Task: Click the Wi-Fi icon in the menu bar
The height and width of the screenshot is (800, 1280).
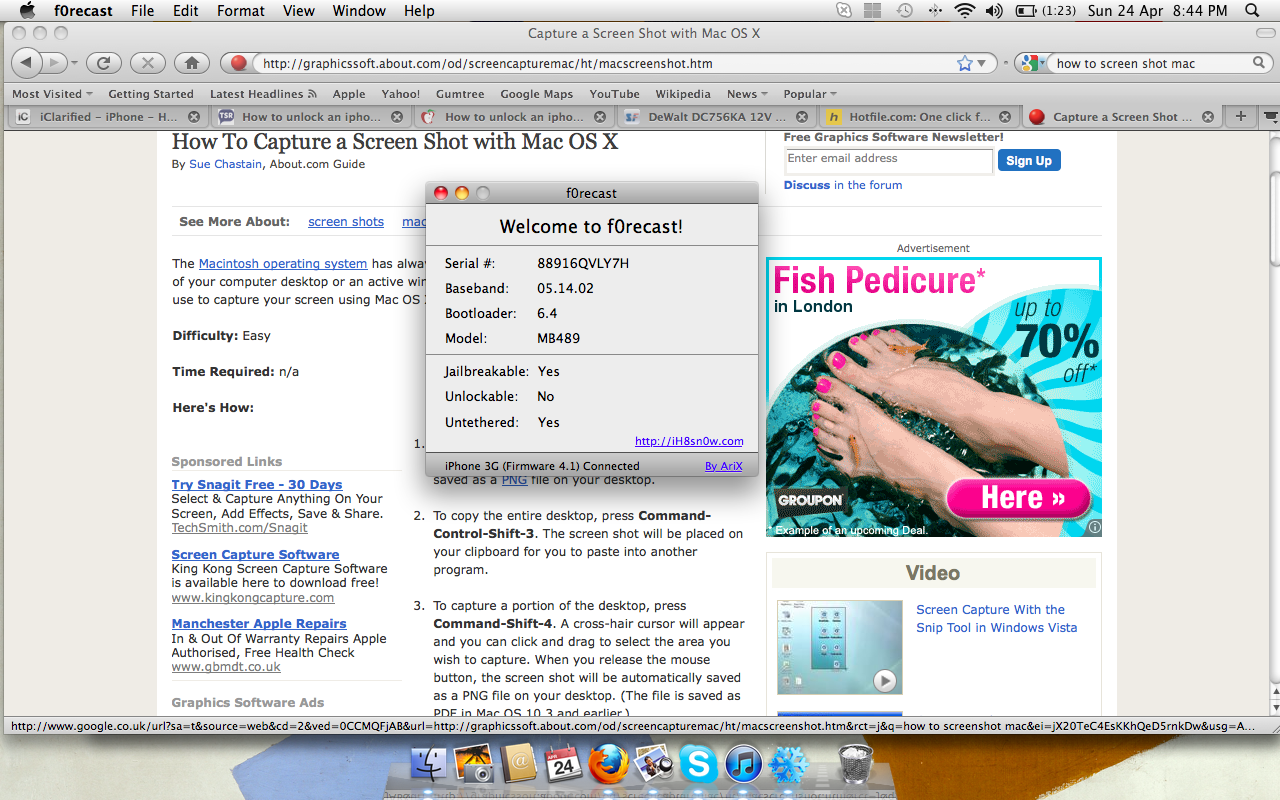Action: 964,11
